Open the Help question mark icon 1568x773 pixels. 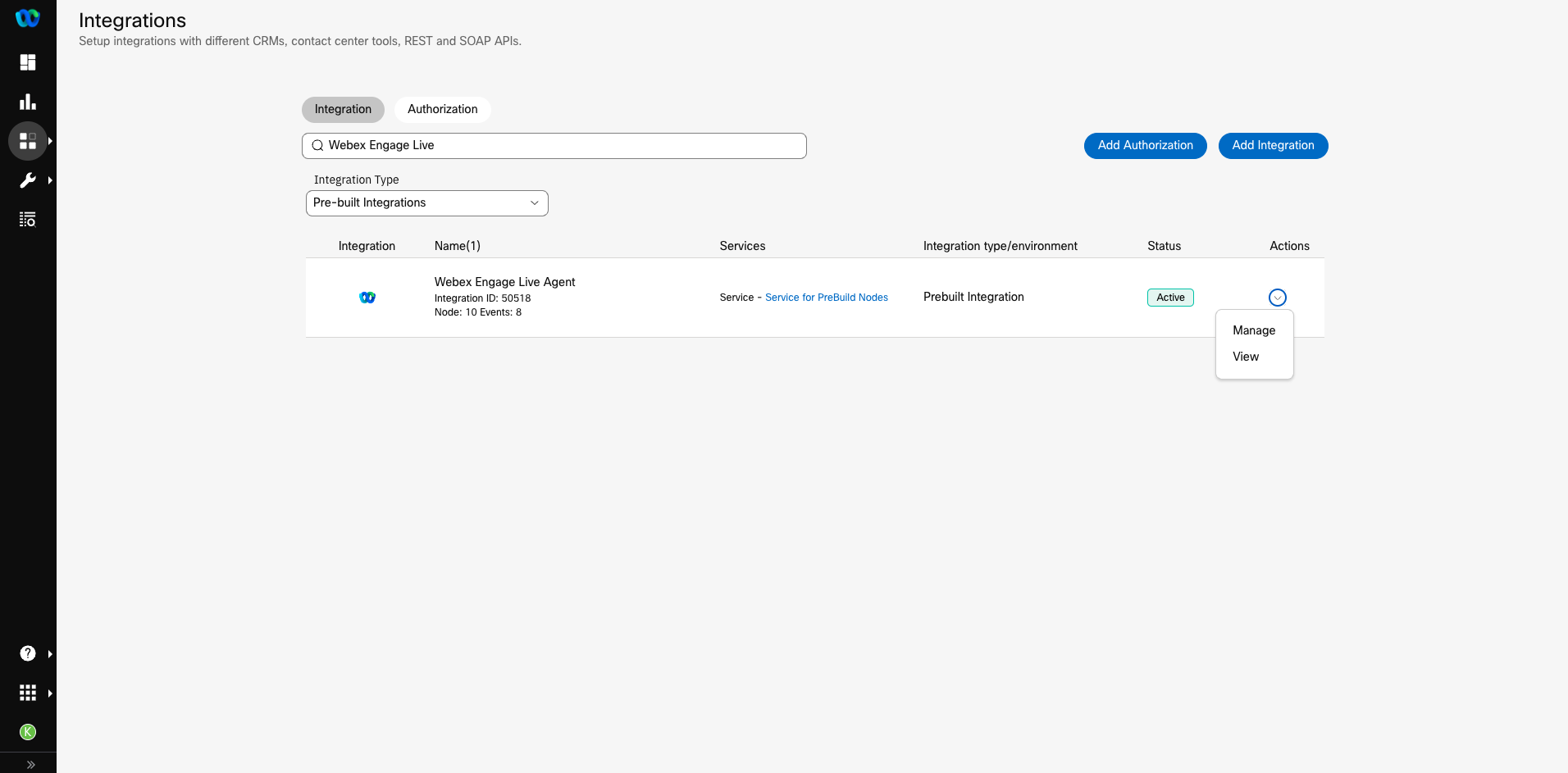click(28, 653)
